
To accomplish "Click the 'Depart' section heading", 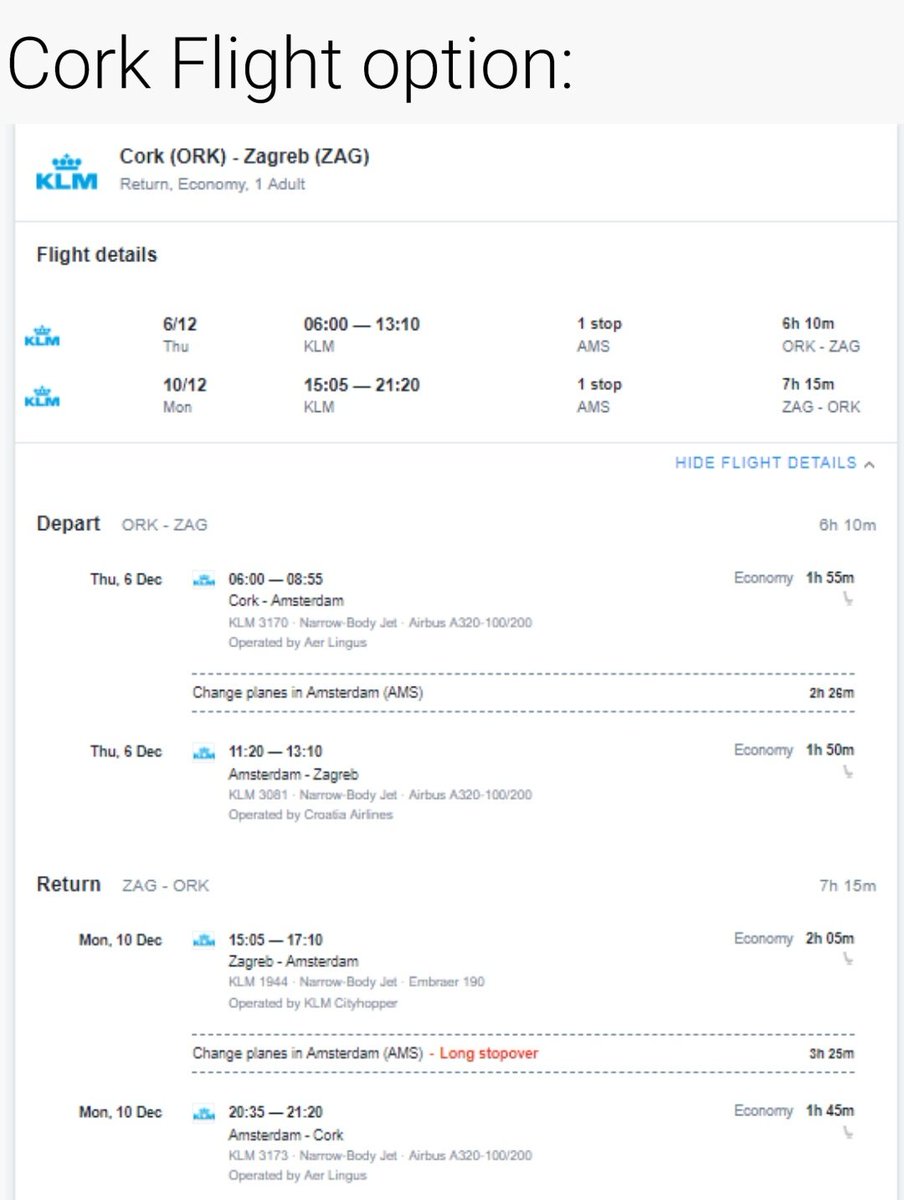I will (68, 524).
